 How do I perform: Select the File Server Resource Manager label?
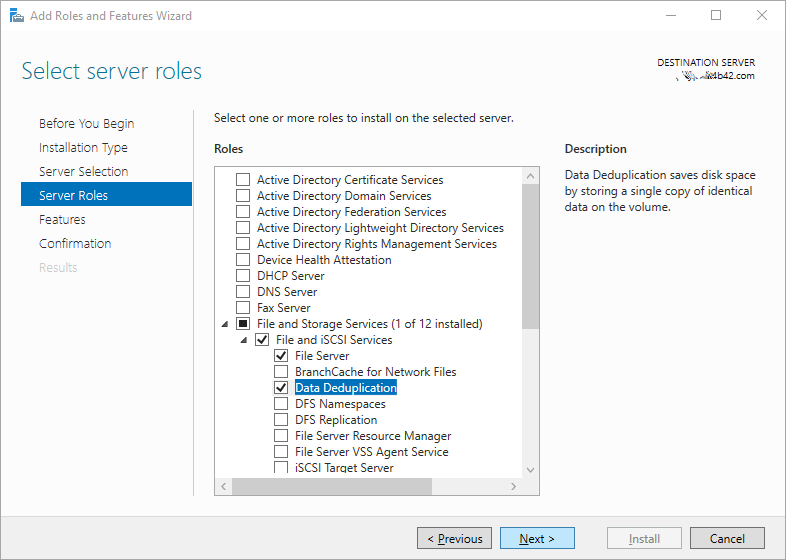[x=373, y=436]
